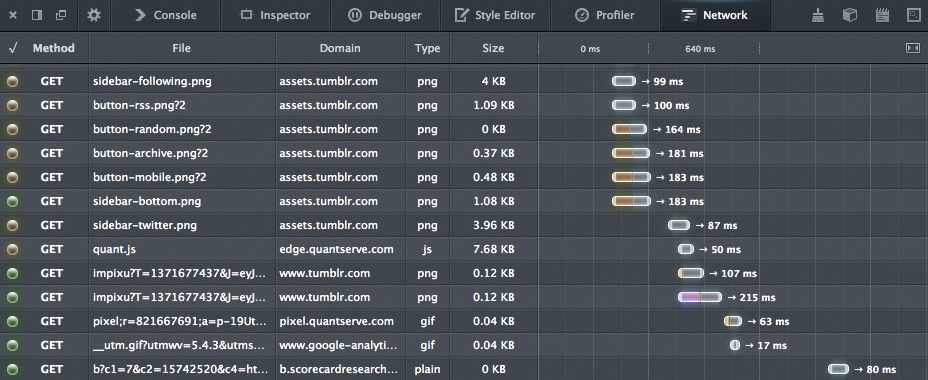Click the pixel.quantserve.com domain cell
Viewport: 928px width, 380px height.
click(x=336, y=321)
